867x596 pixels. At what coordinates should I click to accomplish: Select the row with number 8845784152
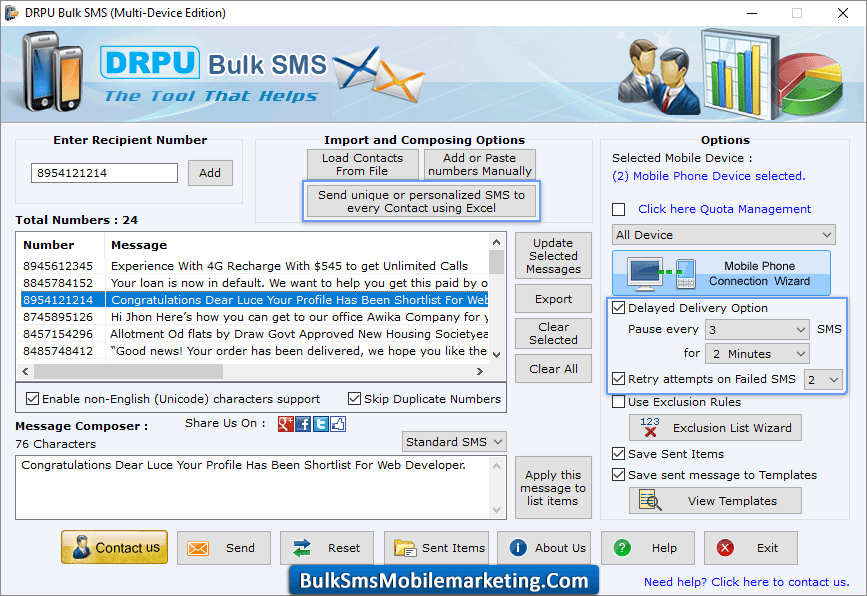[x=255, y=283]
